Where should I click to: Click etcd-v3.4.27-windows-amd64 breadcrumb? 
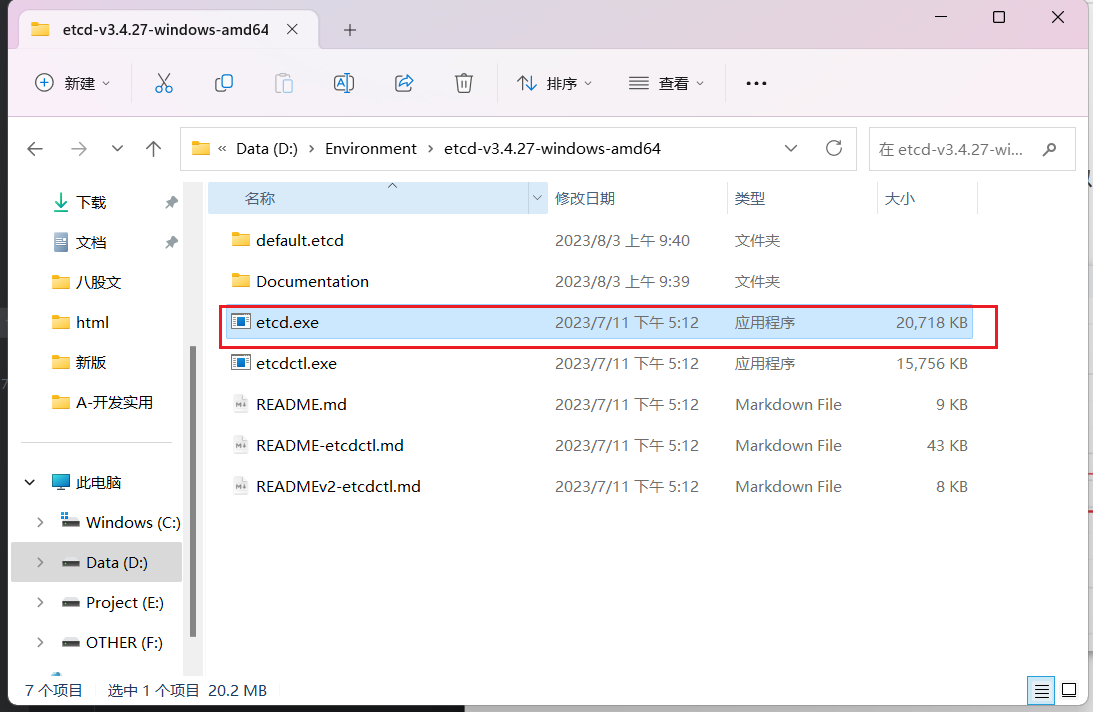[x=552, y=149]
